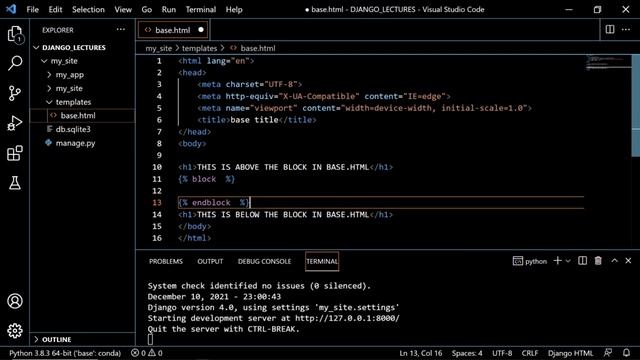Open the File menu

point(32,9)
